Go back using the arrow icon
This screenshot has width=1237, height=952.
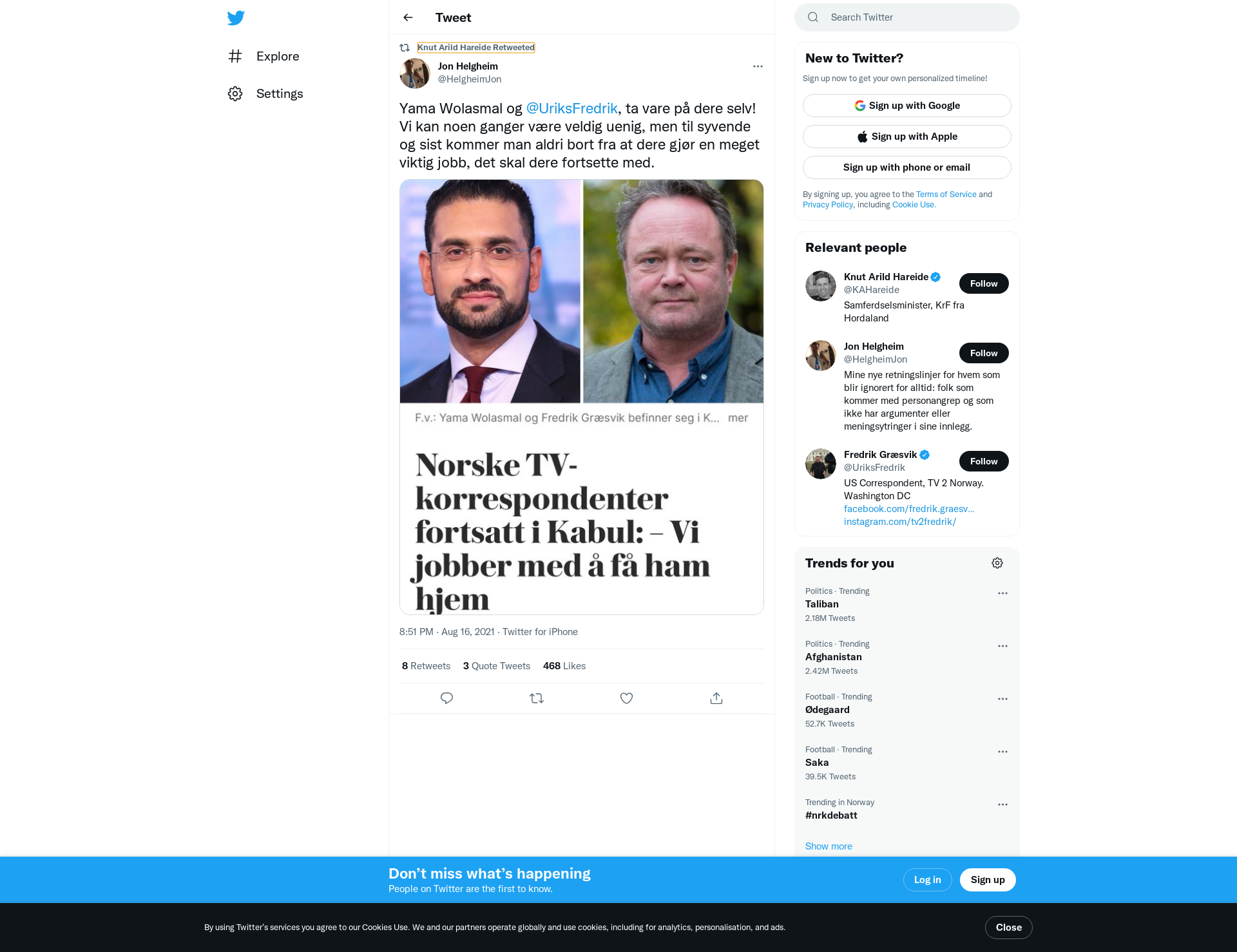408,17
